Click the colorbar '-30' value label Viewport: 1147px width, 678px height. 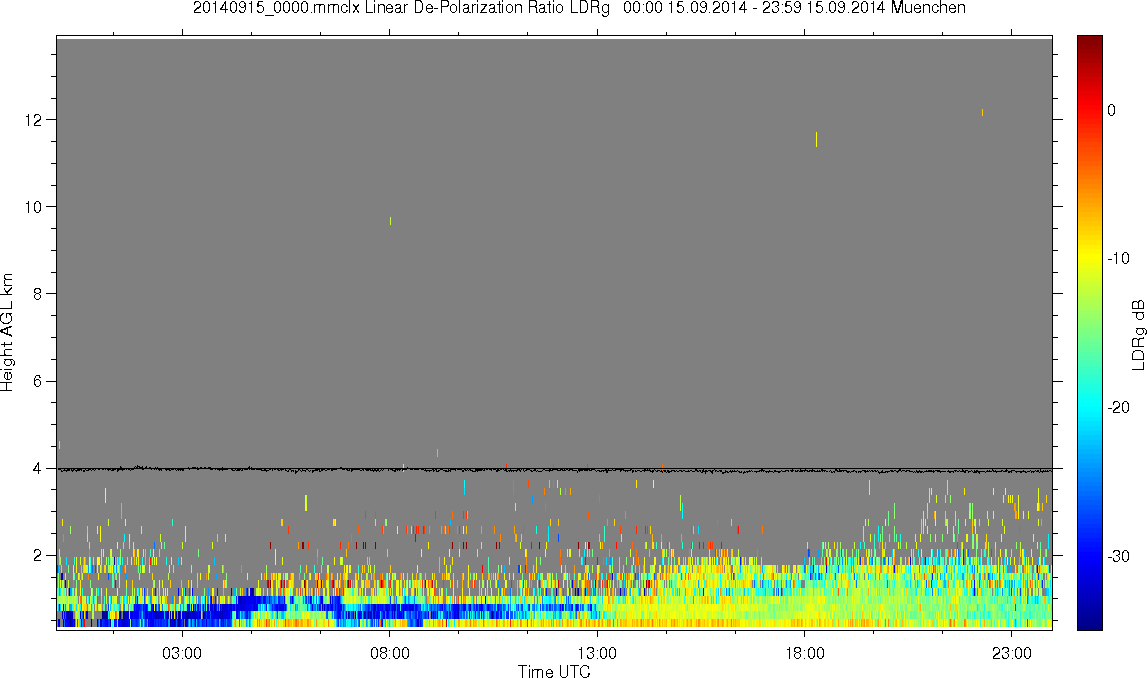(x=1118, y=557)
